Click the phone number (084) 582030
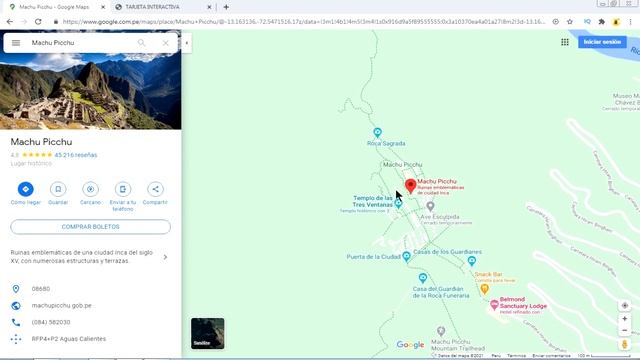 (x=51, y=322)
